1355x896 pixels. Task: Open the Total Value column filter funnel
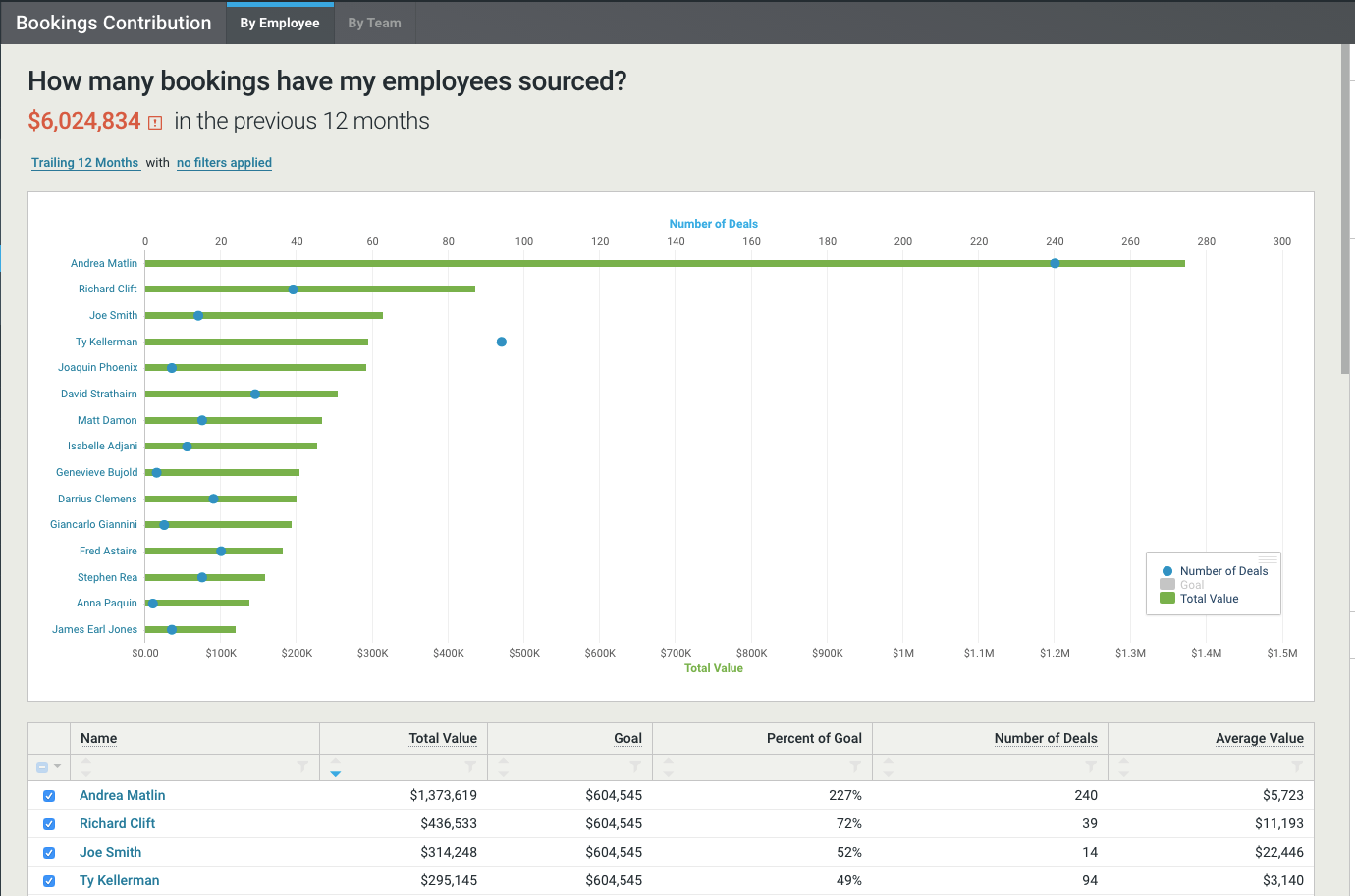click(x=470, y=766)
